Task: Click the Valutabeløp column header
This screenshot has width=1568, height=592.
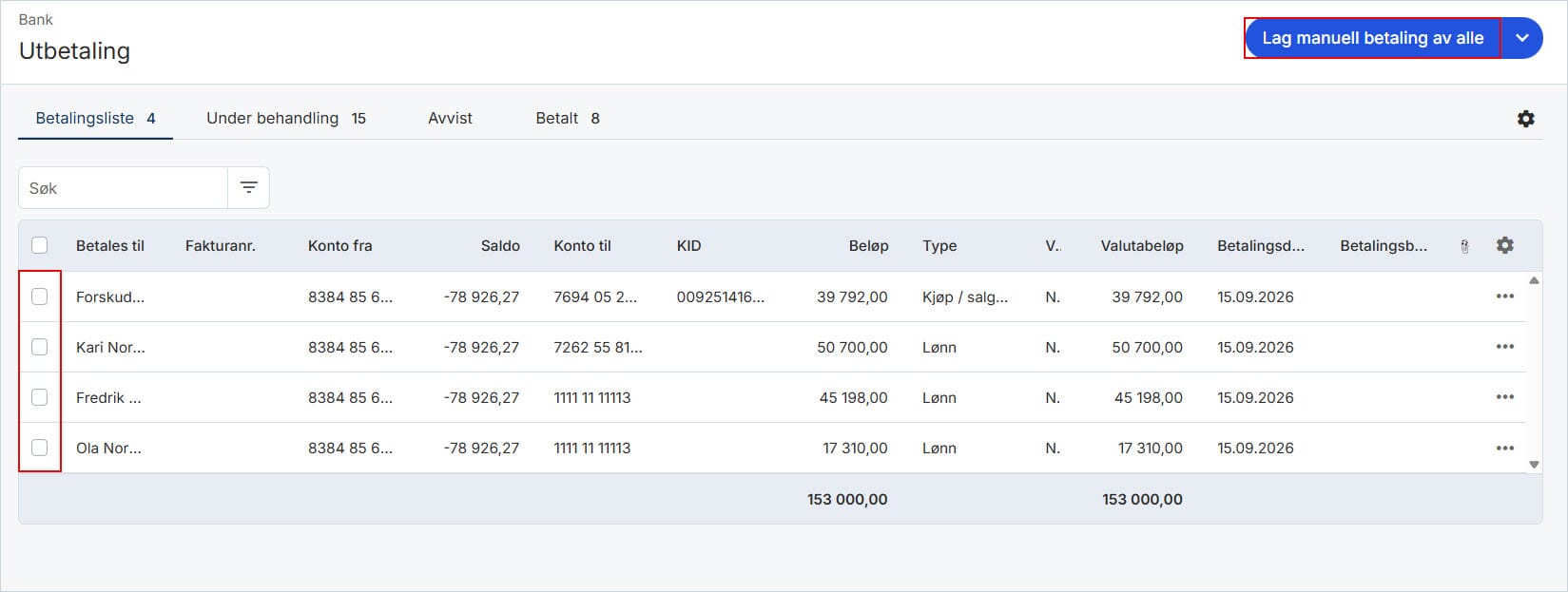Action: (1142, 246)
